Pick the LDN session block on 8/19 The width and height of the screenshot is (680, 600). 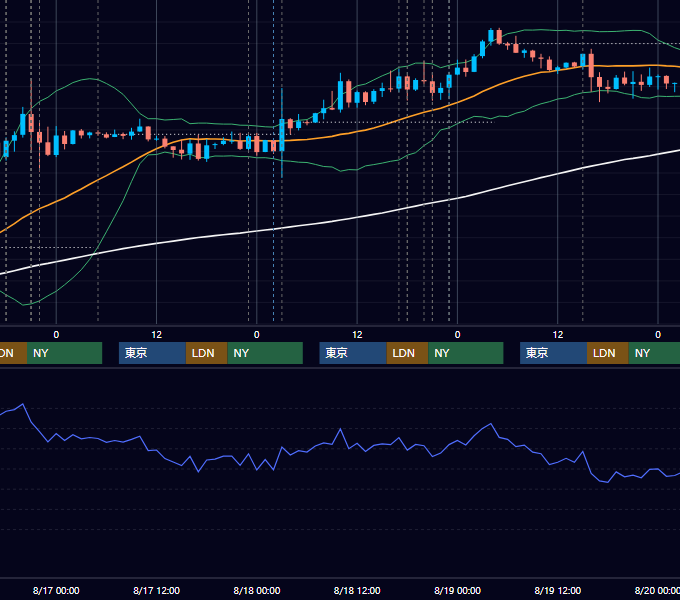608,353
